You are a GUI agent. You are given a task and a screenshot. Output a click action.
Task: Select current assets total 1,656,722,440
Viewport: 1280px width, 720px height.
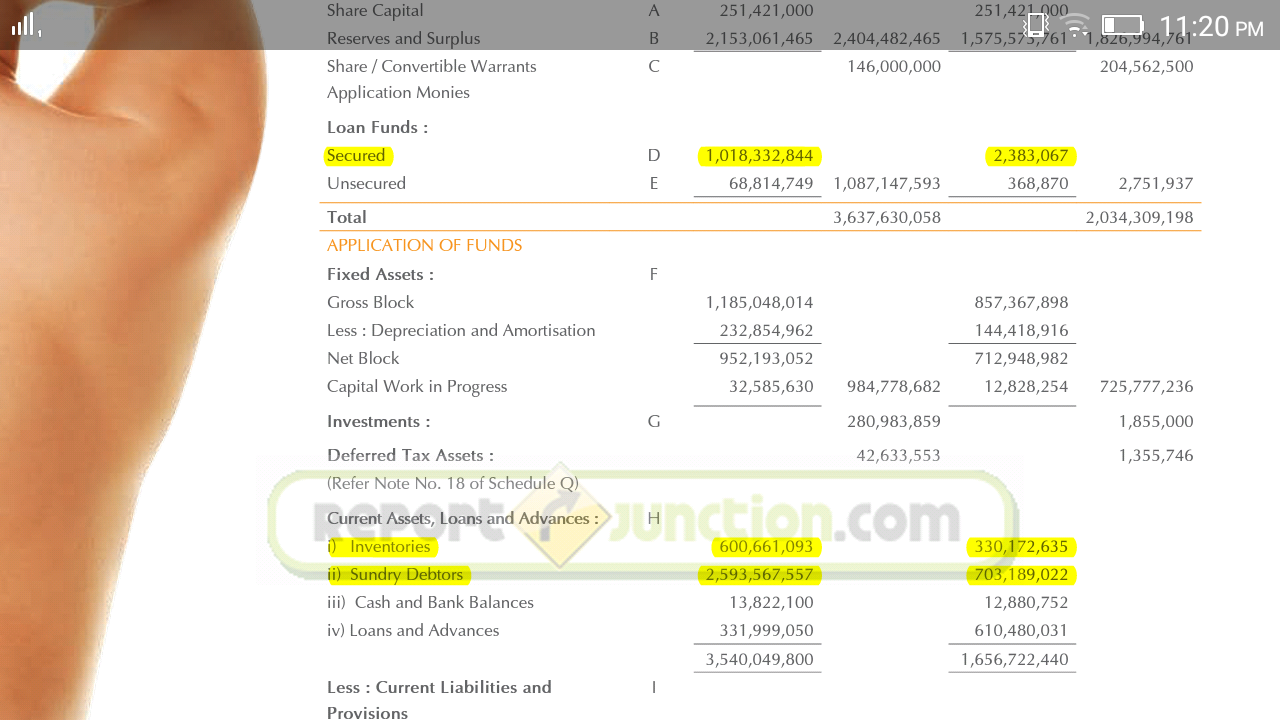coord(1014,660)
